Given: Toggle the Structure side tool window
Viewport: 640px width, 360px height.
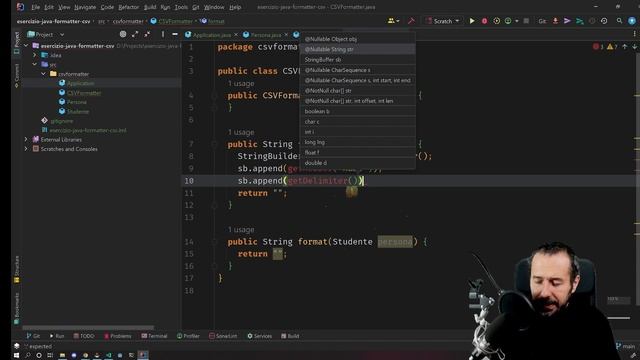Looking at the screenshot, I should (17, 269).
